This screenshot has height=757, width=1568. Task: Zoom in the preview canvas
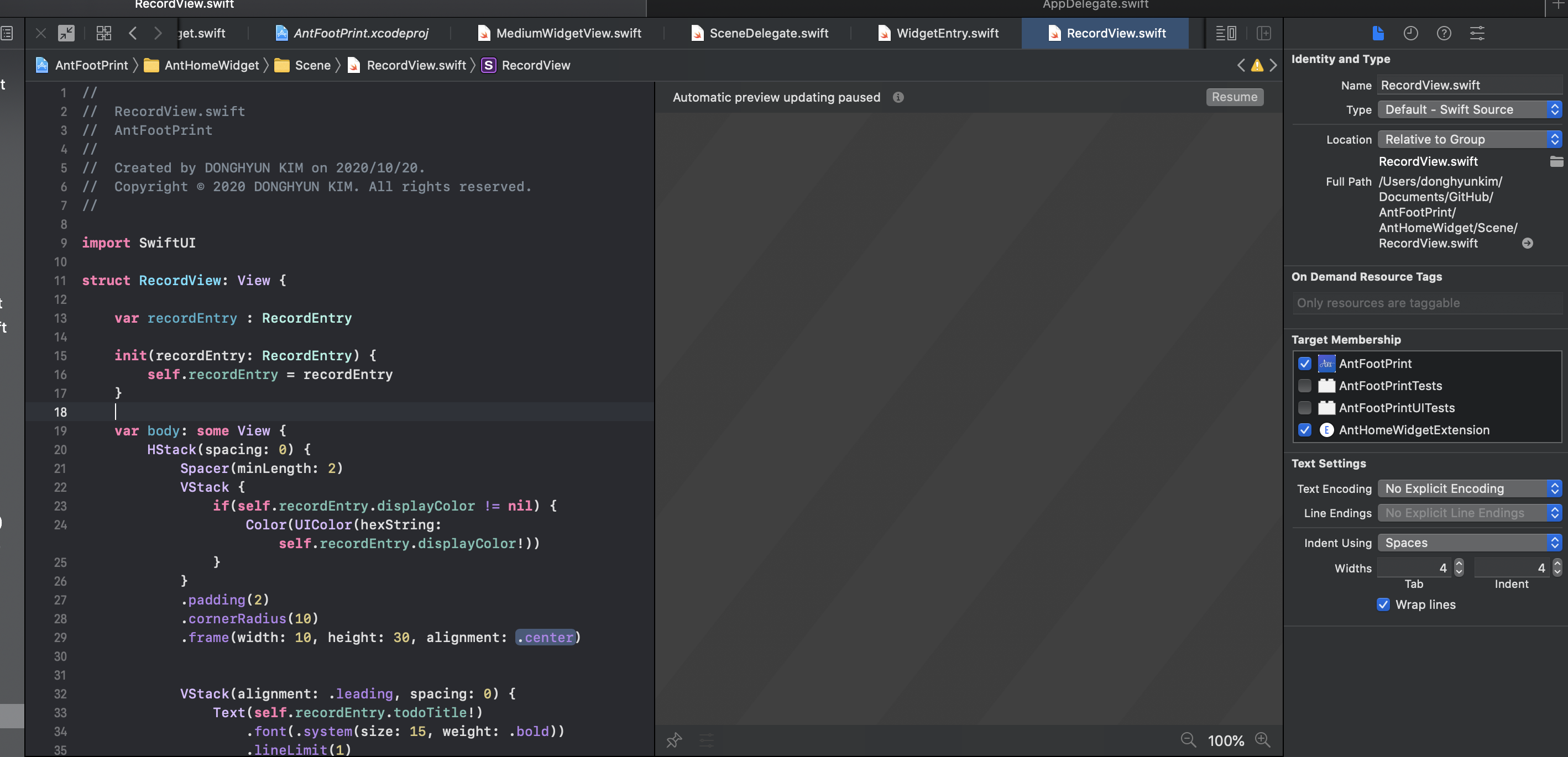(1263, 740)
